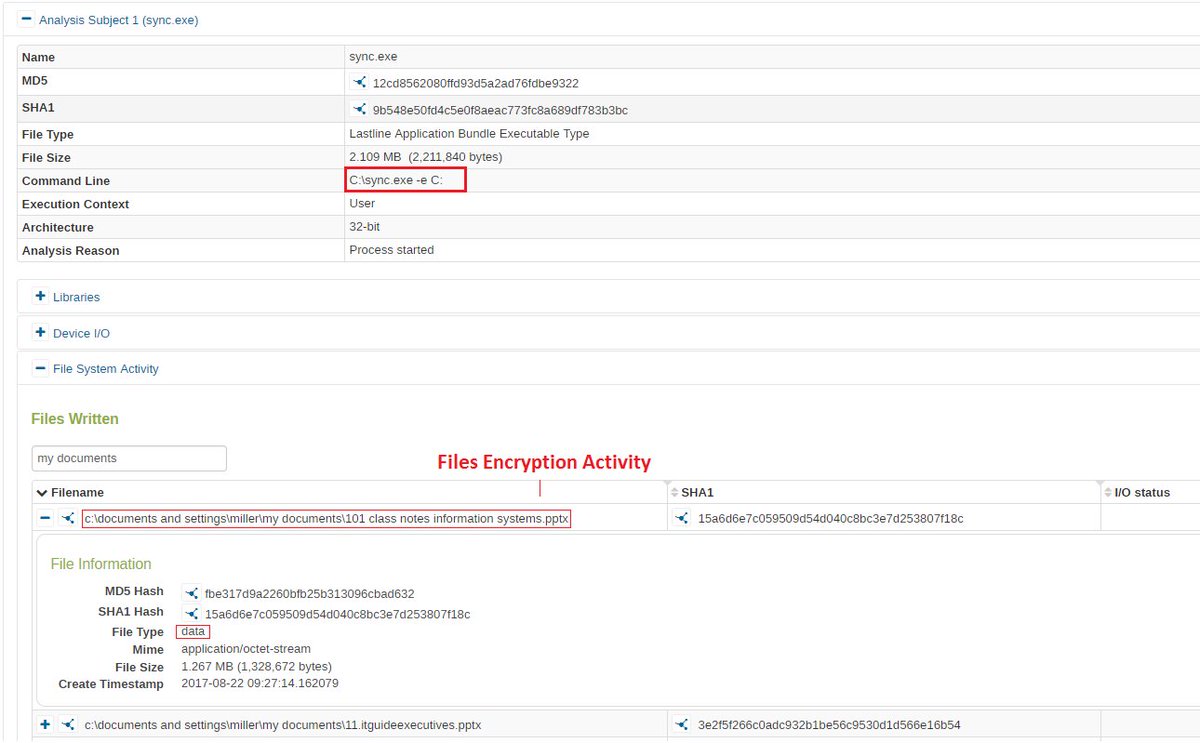Click pivot icon beside SHA1 3e2f5f266c0adc932b1be56c9530d1d566e16b54
Image resolution: width=1200 pixels, height=743 pixels.
click(682, 724)
